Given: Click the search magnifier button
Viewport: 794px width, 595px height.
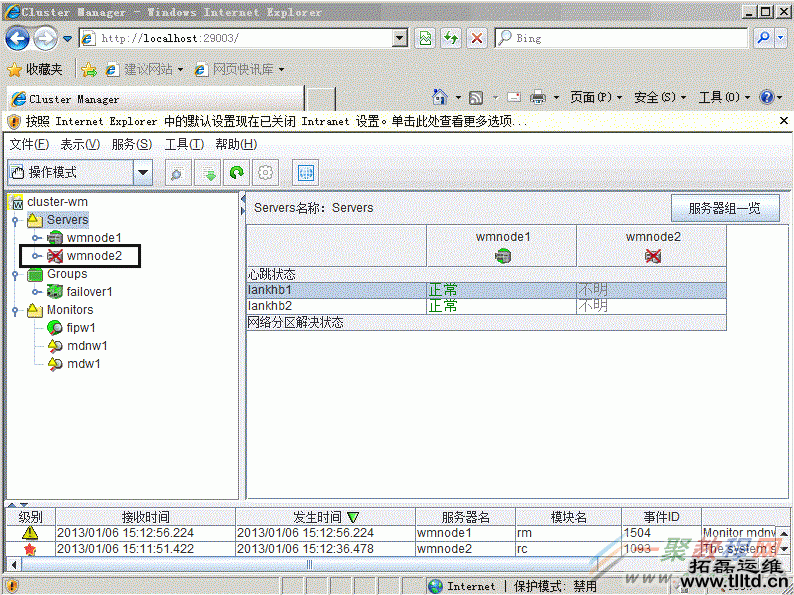Looking at the screenshot, I should pyautogui.click(x=763, y=38).
